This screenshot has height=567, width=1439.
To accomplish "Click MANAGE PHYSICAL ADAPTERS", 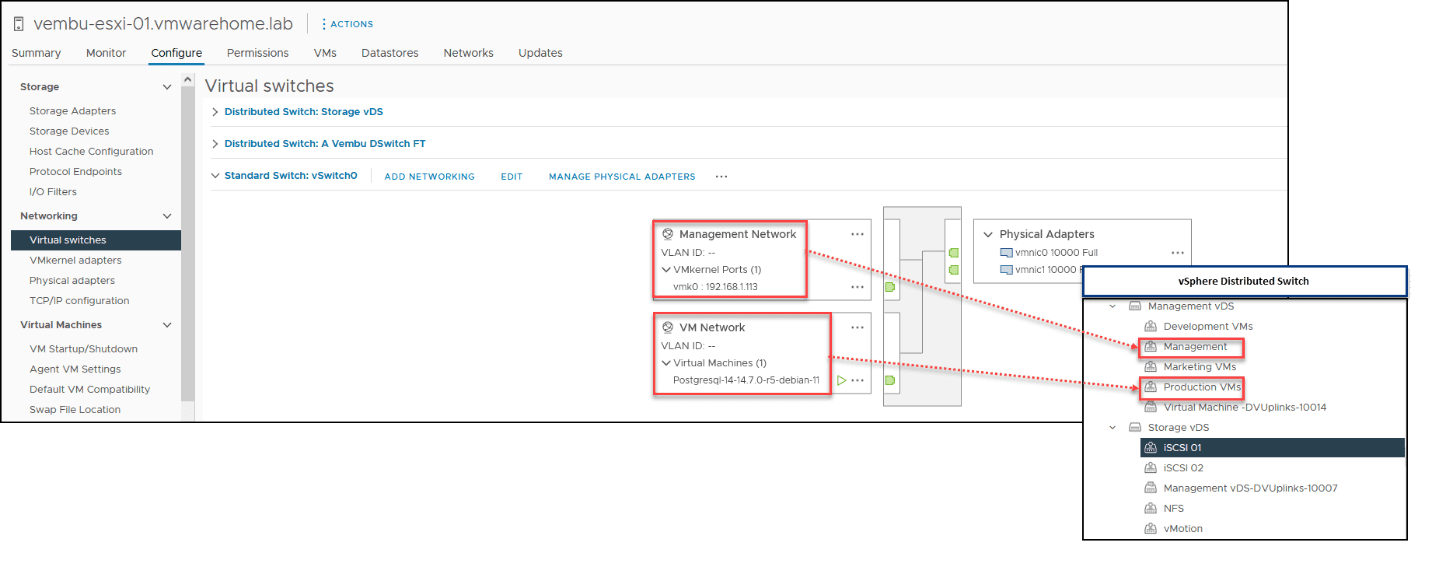I will tap(622, 177).
